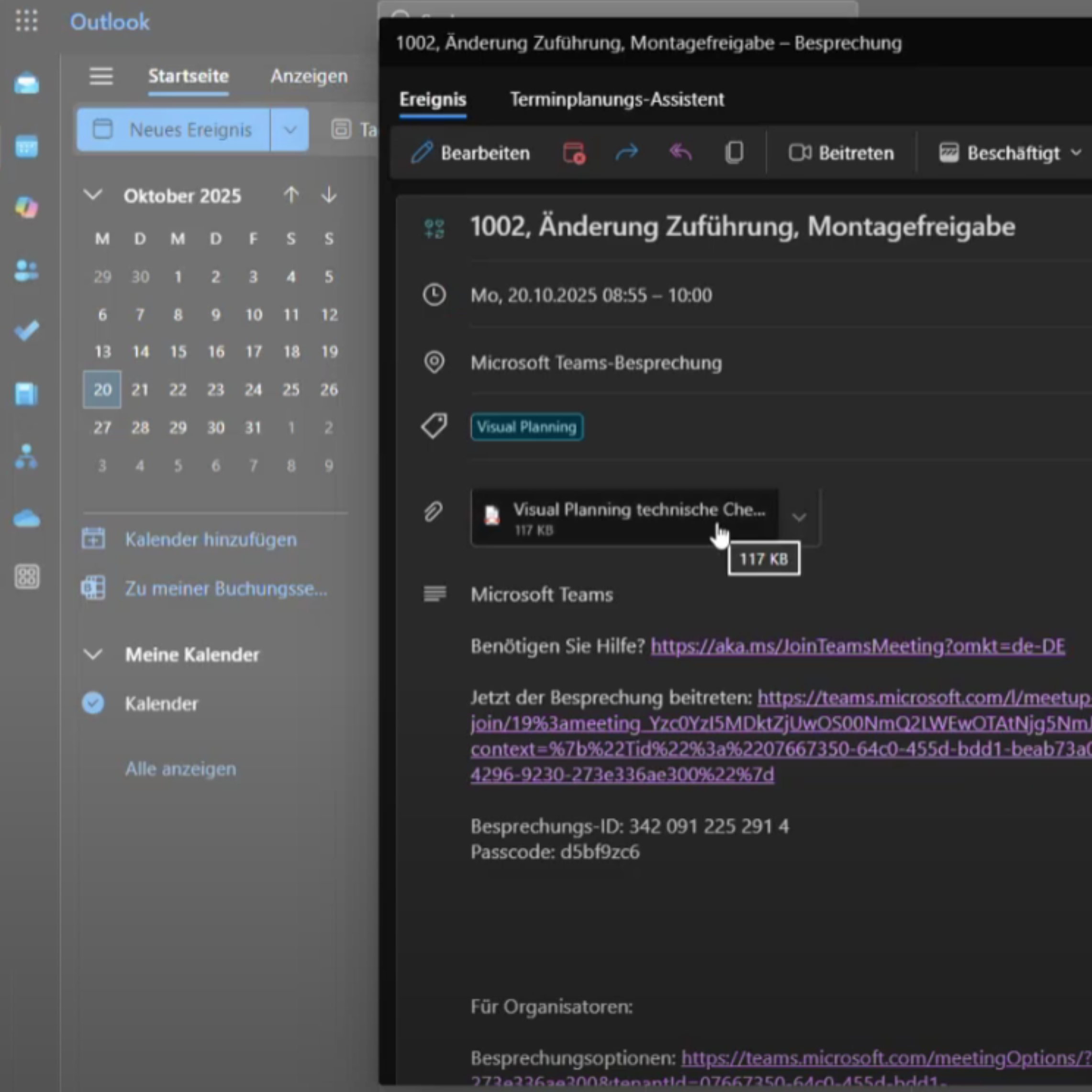Screen dimensions: 1092x1092
Task: Click the Passcode: d5bf9zc6 text
Action: click(x=555, y=852)
